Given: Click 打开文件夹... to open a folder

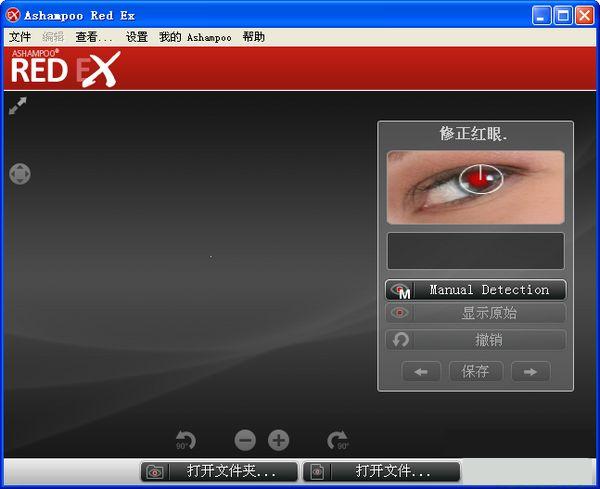Looking at the screenshot, I should [219, 471].
